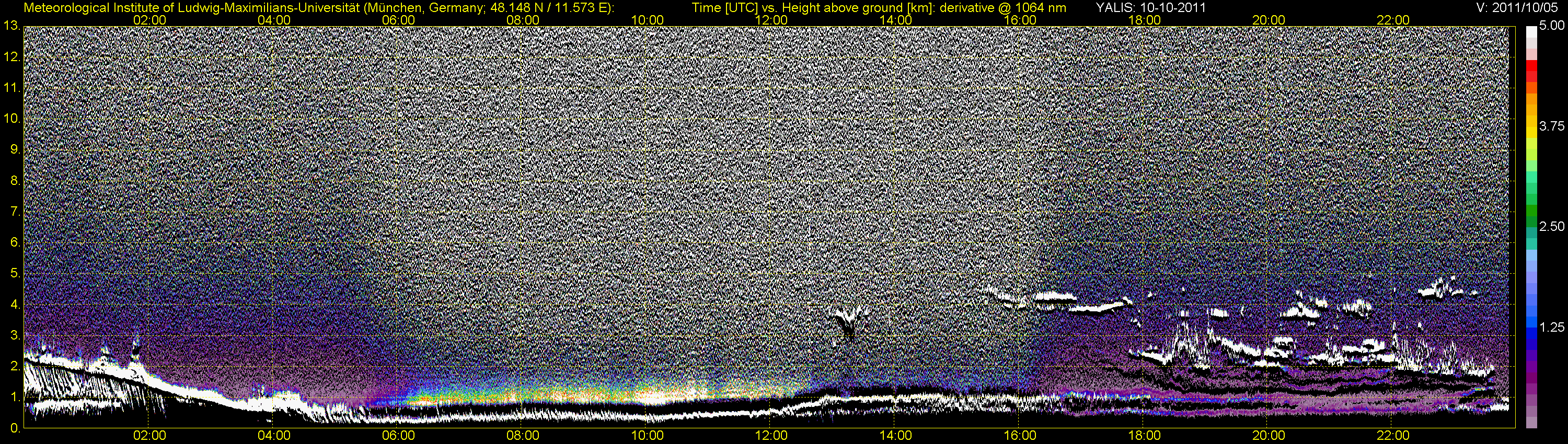1568x444 pixels.
Task: Click the 18:00 label on the bottom time axis
Action: pyautogui.click(x=1144, y=436)
